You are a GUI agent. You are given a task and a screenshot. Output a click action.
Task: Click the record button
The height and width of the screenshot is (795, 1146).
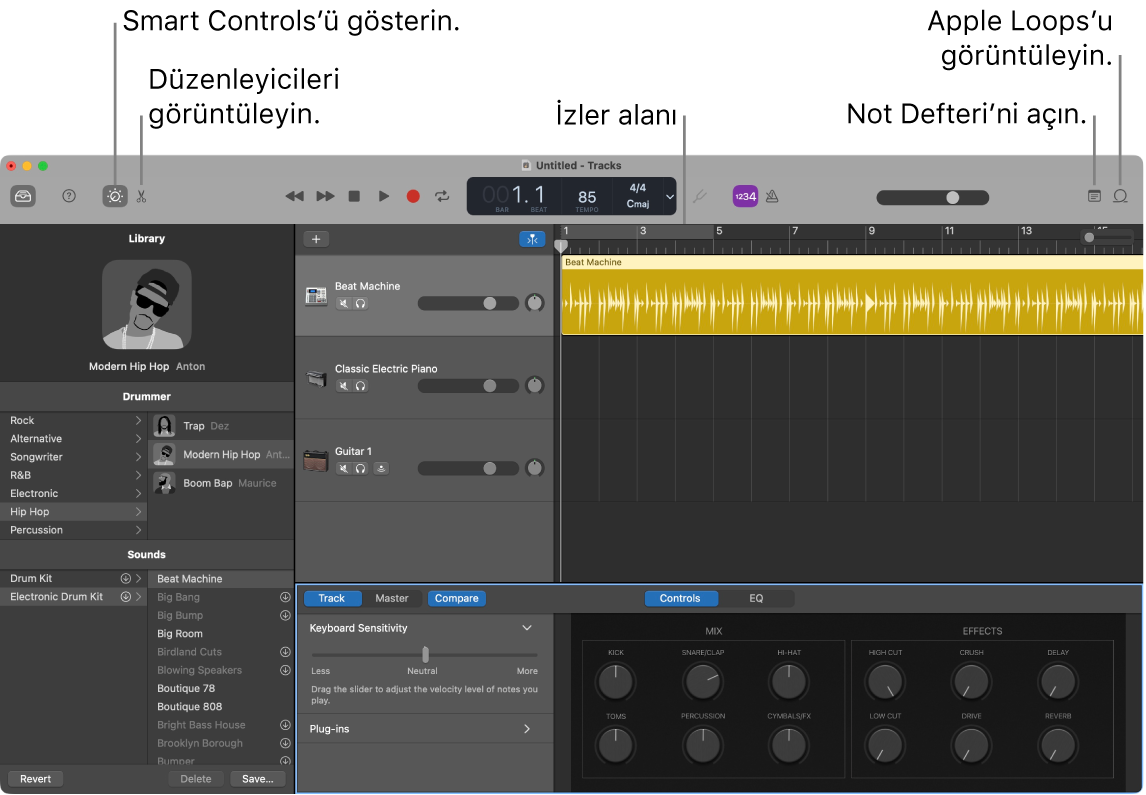tap(412, 196)
